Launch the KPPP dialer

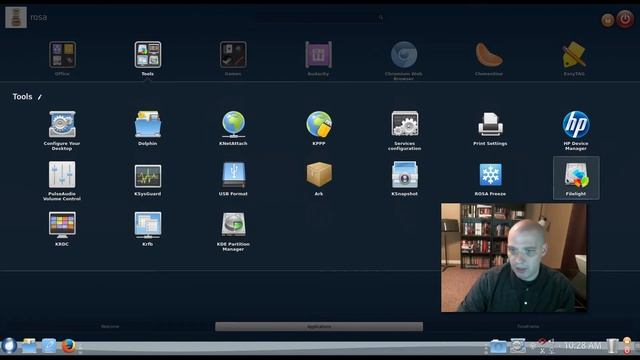tap(319, 128)
